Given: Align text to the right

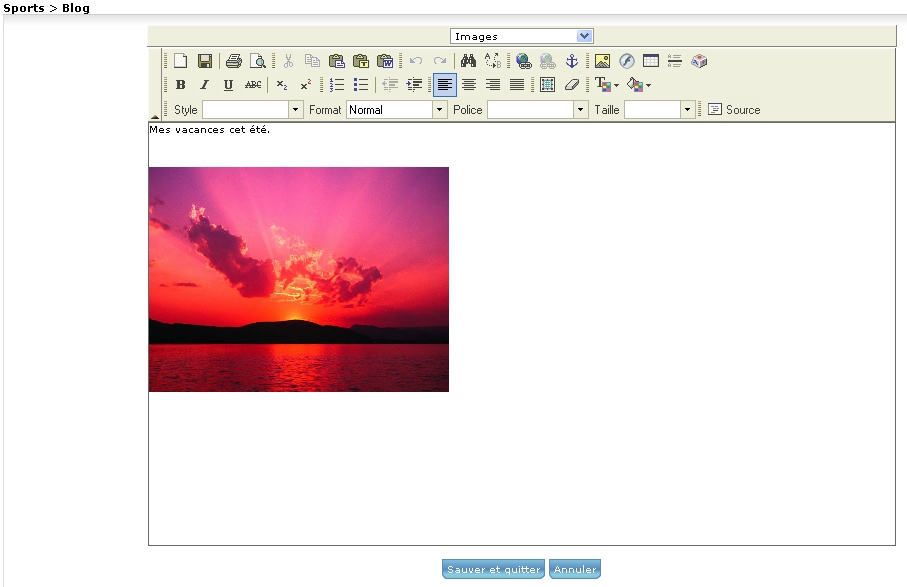Looking at the screenshot, I should coord(493,85).
